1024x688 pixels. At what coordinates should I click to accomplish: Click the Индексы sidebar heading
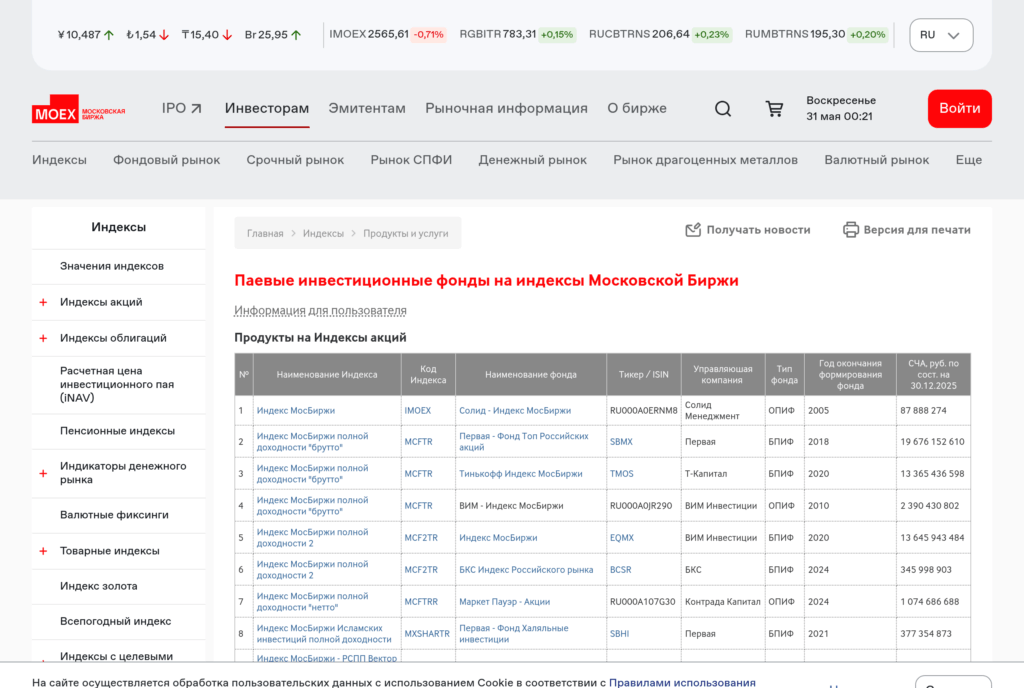point(118,227)
